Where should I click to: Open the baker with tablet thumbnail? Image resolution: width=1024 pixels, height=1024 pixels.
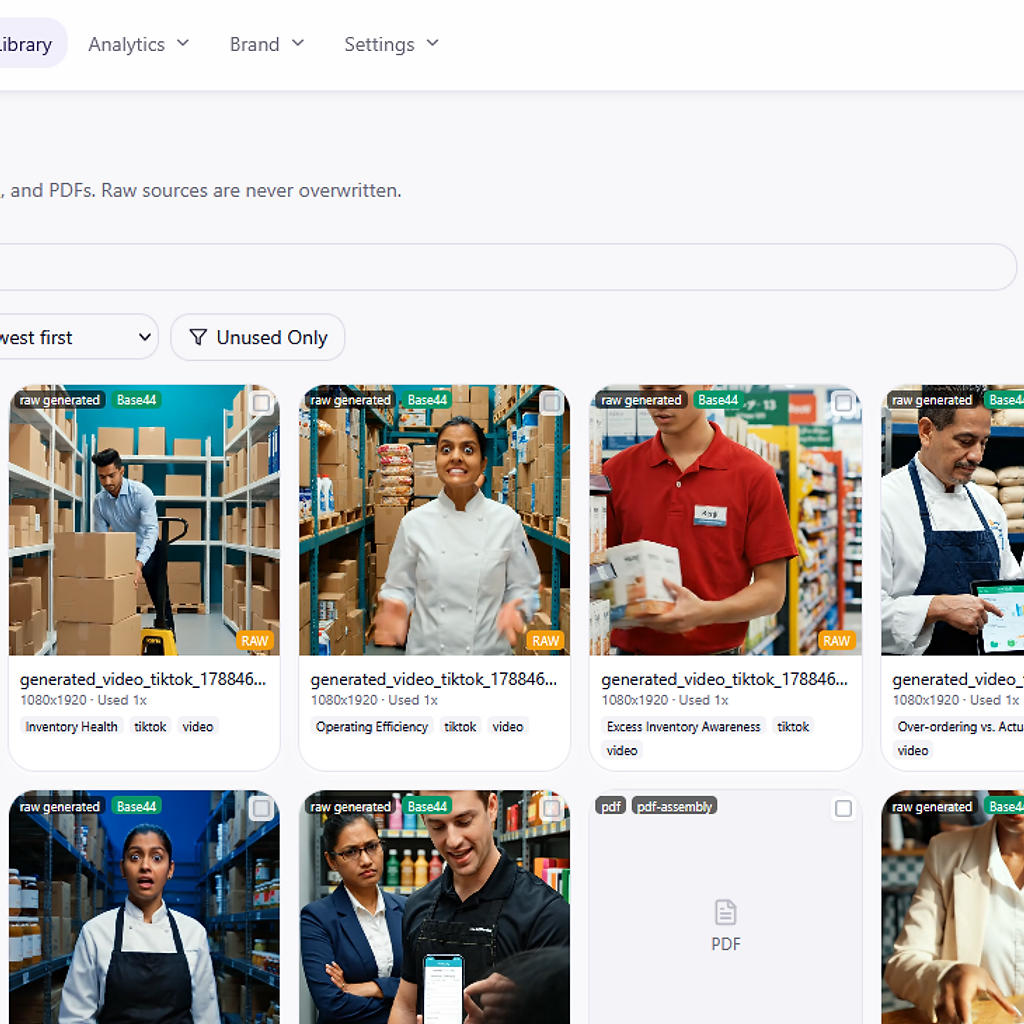952,520
